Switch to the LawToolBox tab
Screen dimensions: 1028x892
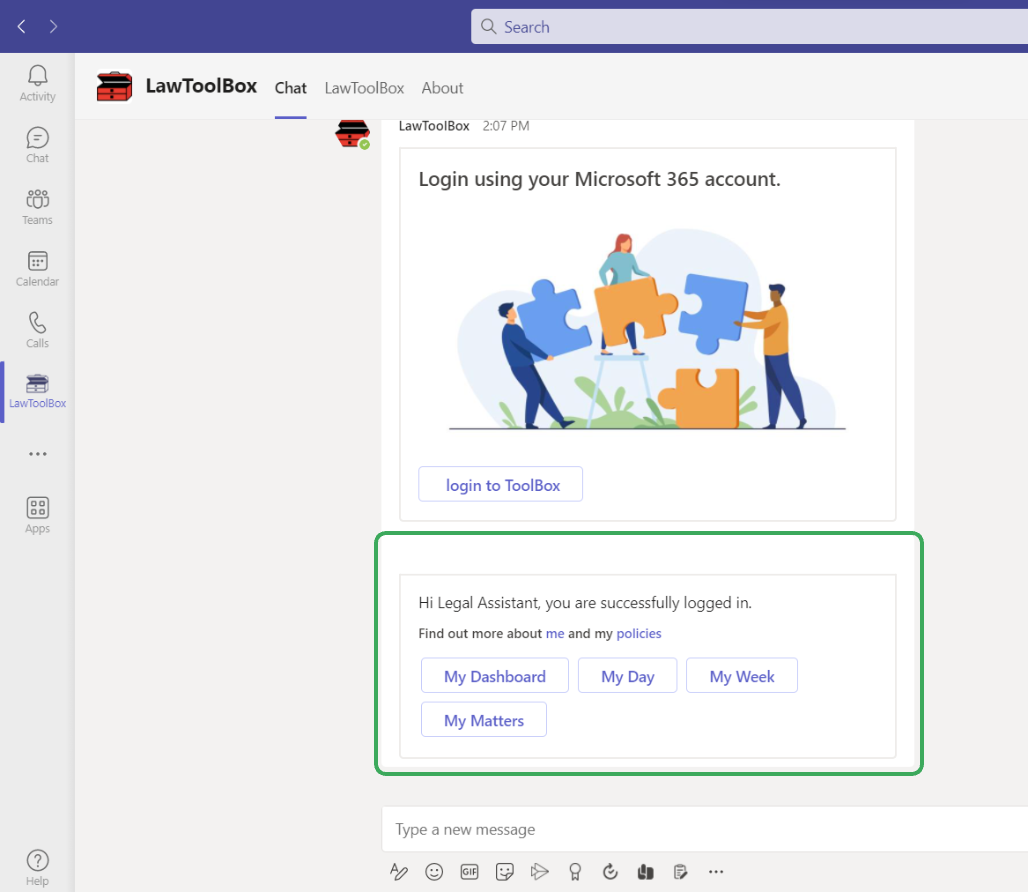(365, 88)
